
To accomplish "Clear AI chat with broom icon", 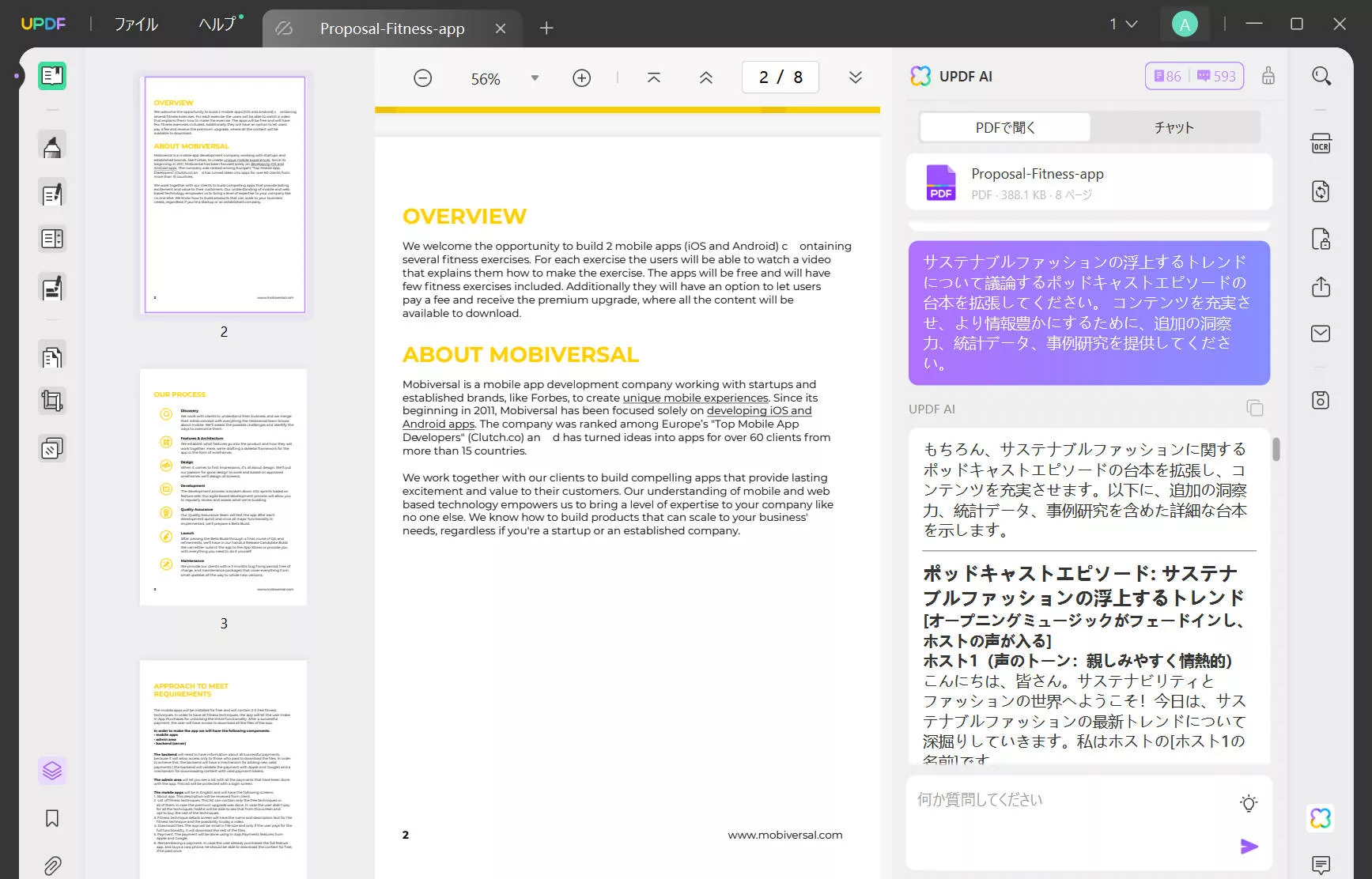I will (1268, 76).
